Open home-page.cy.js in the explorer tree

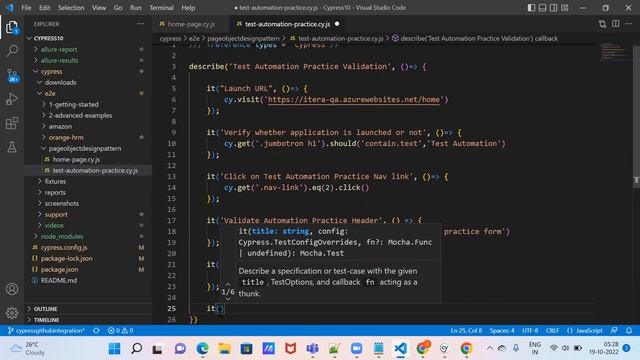point(88,159)
